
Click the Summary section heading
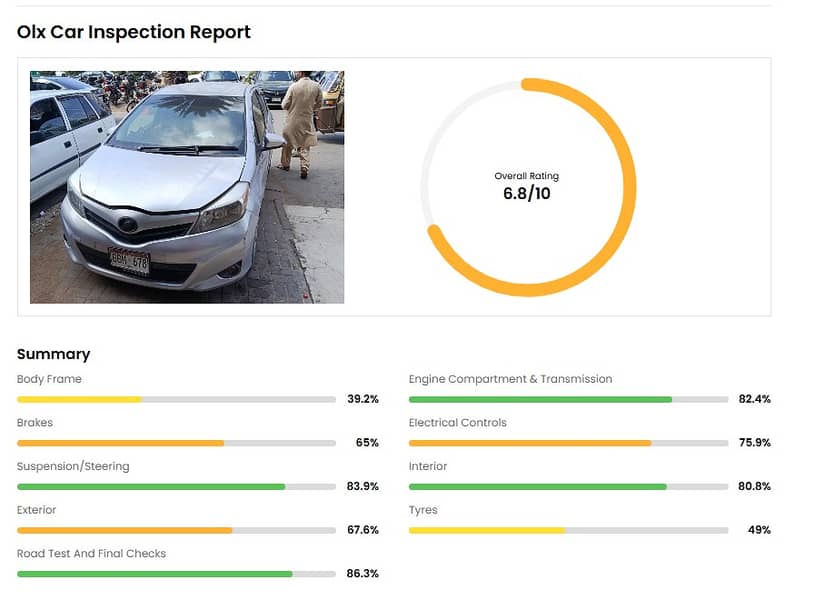53,354
